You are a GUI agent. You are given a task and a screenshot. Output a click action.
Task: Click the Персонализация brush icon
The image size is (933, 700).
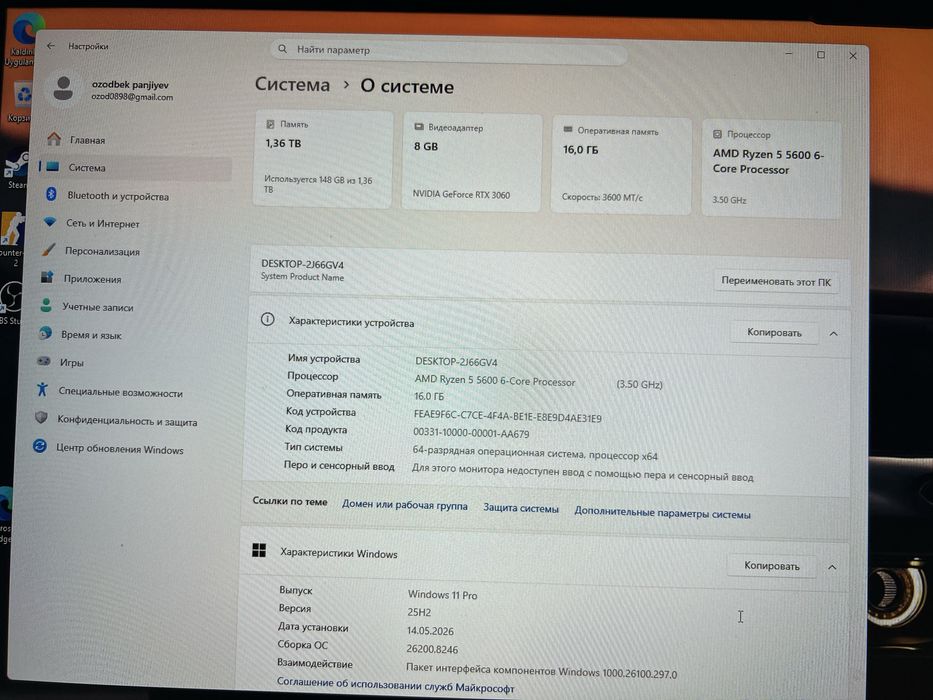[49, 249]
